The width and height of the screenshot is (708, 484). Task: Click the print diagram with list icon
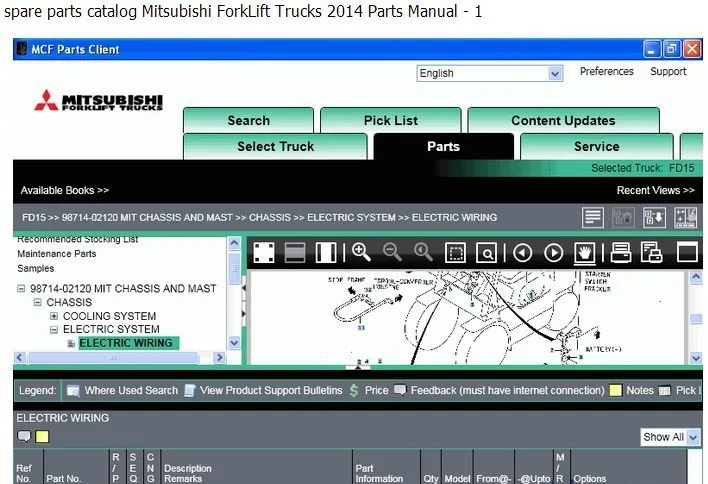point(652,252)
